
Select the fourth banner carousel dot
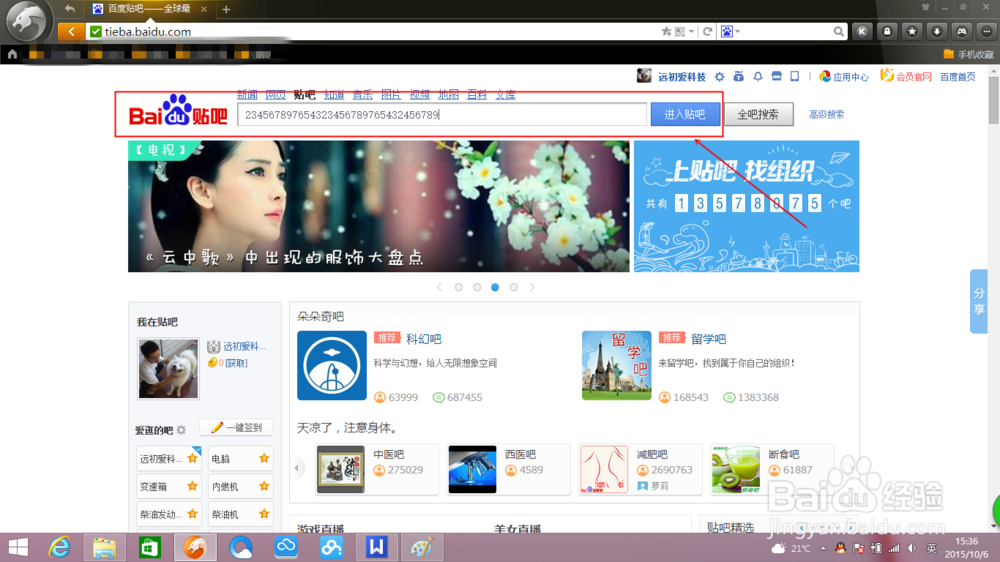tap(513, 287)
